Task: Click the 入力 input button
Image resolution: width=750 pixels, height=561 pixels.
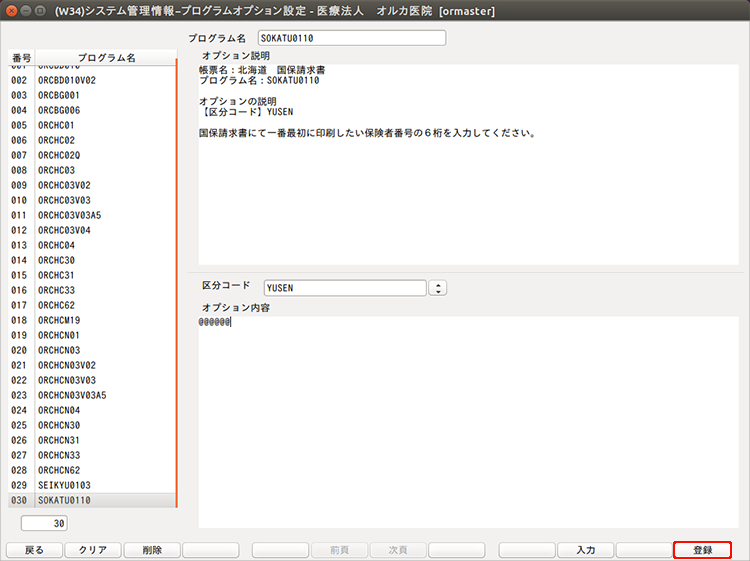Action: [x=585, y=550]
